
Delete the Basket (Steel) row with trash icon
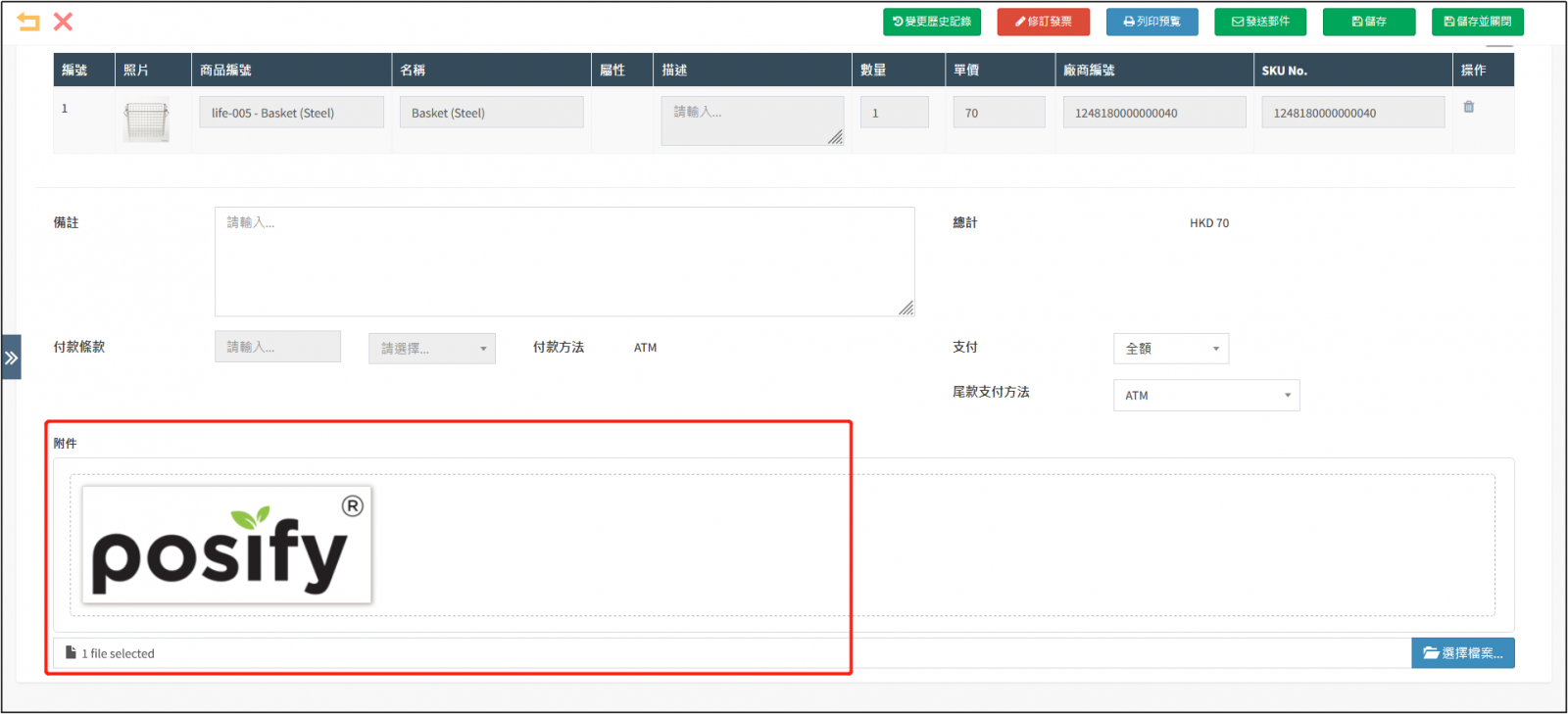pyautogui.click(x=1469, y=107)
